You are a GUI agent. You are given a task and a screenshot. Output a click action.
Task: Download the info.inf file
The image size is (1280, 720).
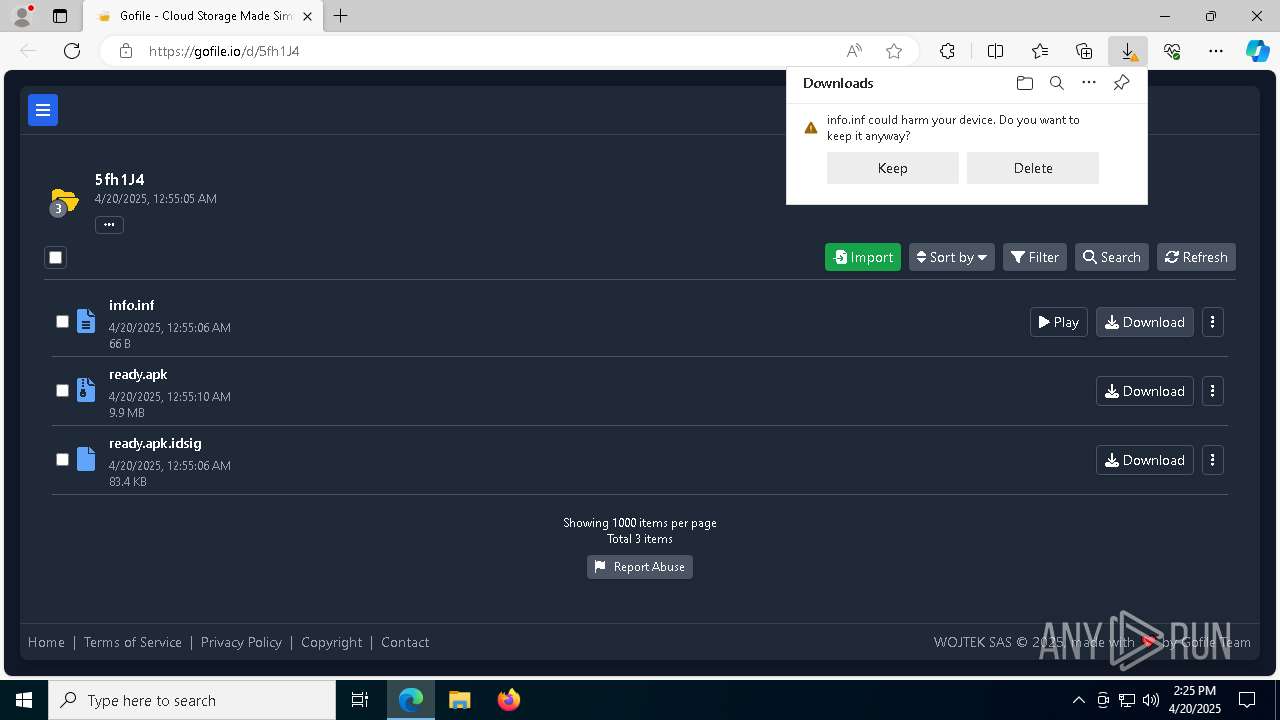pos(1145,322)
